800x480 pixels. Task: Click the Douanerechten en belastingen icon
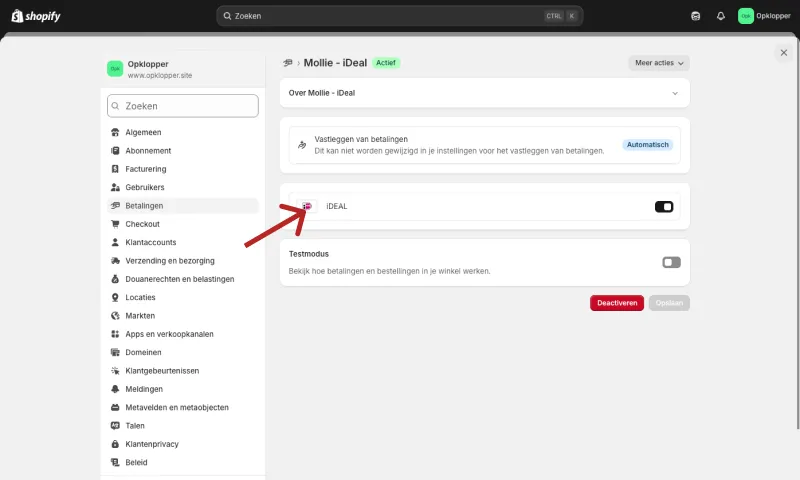click(115, 279)
